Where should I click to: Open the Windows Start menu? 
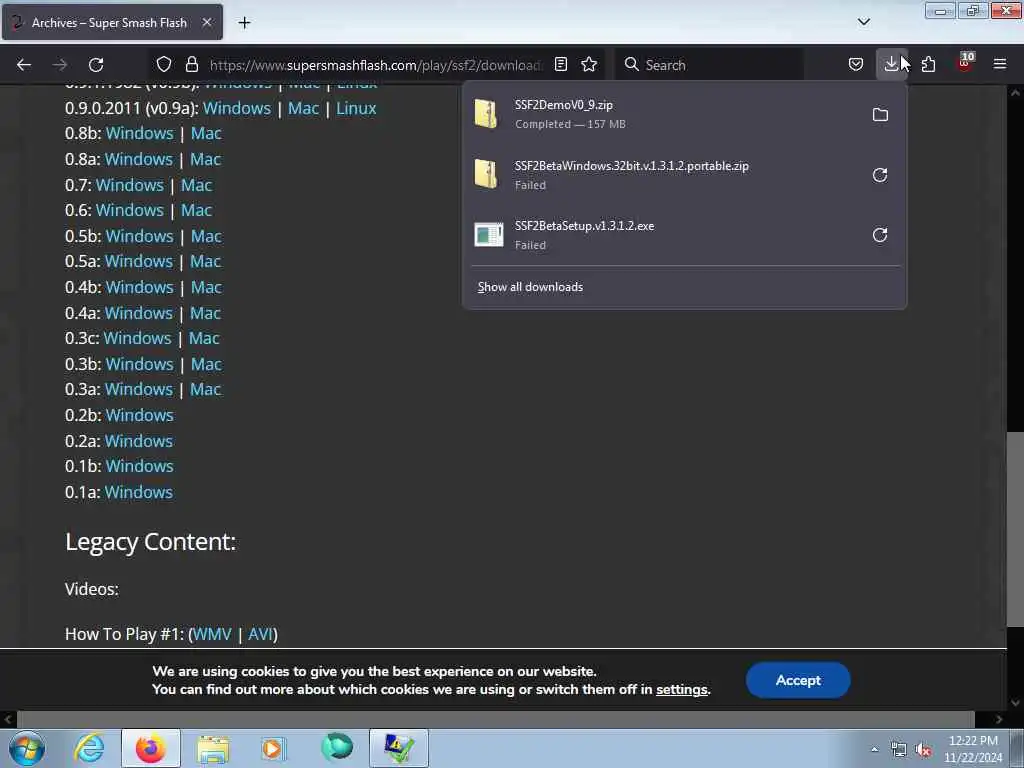[26, 748]
